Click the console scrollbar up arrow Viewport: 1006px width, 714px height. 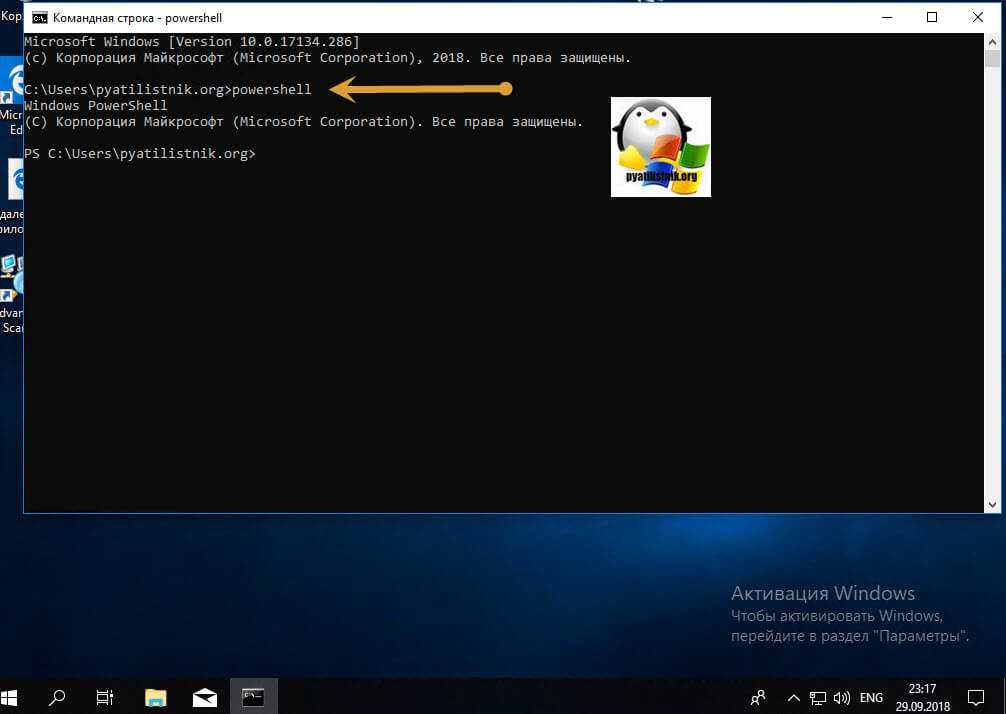pyautogui.click(x=992, y=41)
